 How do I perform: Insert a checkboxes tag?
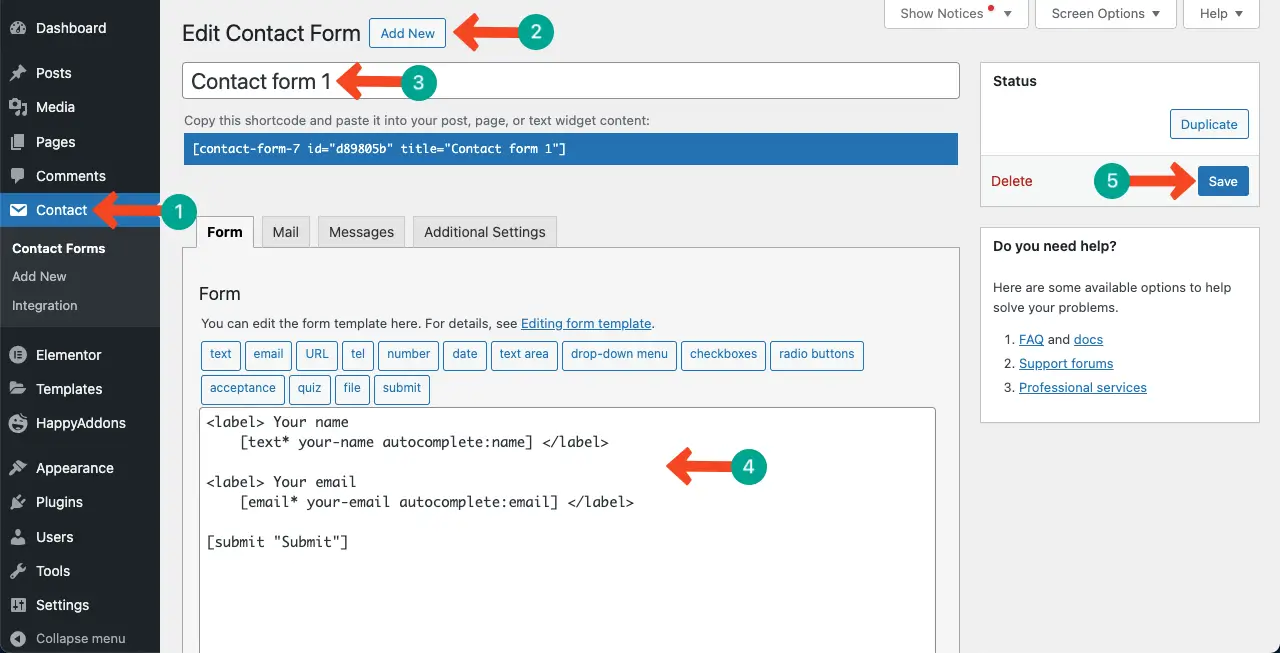tap(724, 355)
